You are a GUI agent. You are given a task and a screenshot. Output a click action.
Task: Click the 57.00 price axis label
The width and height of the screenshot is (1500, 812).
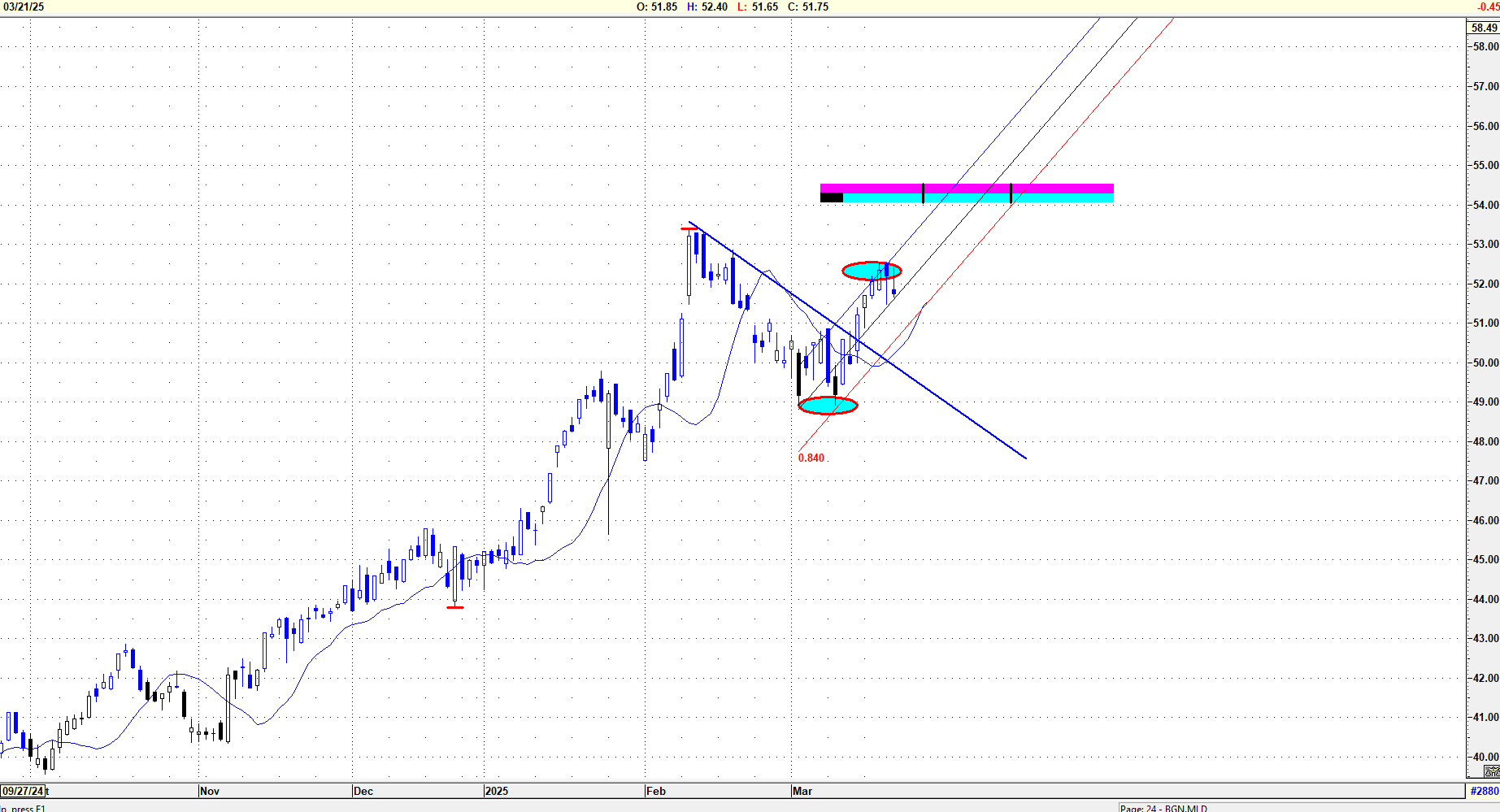click(x=1485, y=86)
